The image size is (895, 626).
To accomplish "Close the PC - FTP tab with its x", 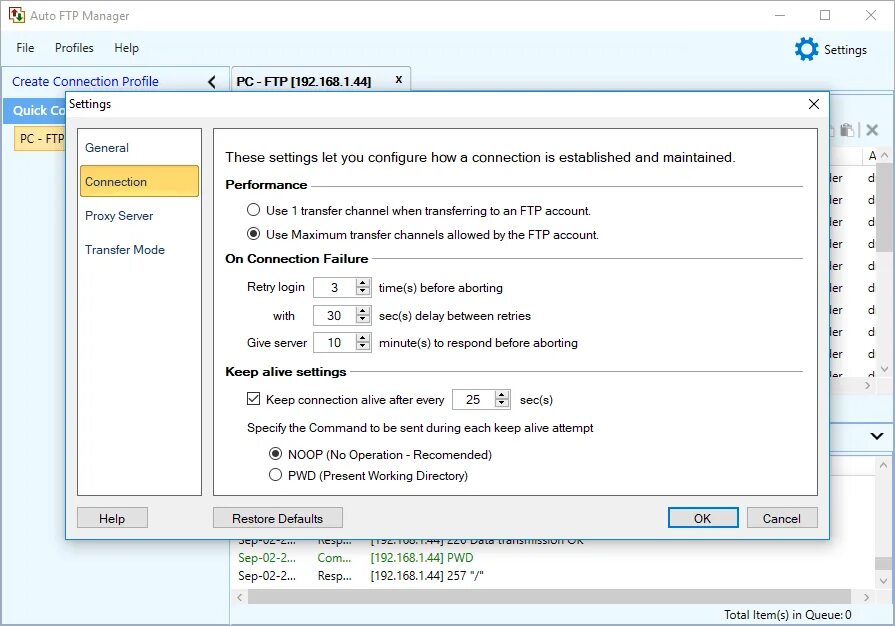I will click(x=398, y=80).
